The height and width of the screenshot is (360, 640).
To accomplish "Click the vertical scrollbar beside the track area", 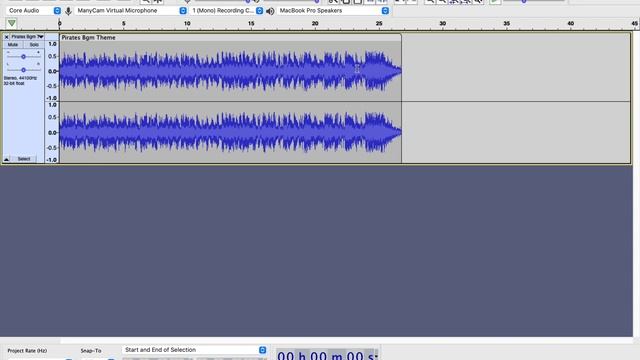I will pyautogui.click(x=636, y=184).
